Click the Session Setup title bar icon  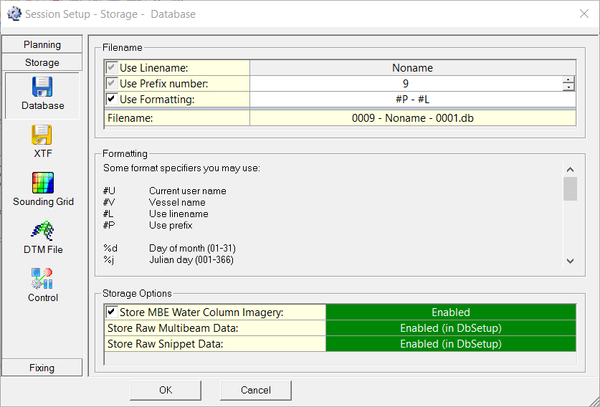(13, 14)
